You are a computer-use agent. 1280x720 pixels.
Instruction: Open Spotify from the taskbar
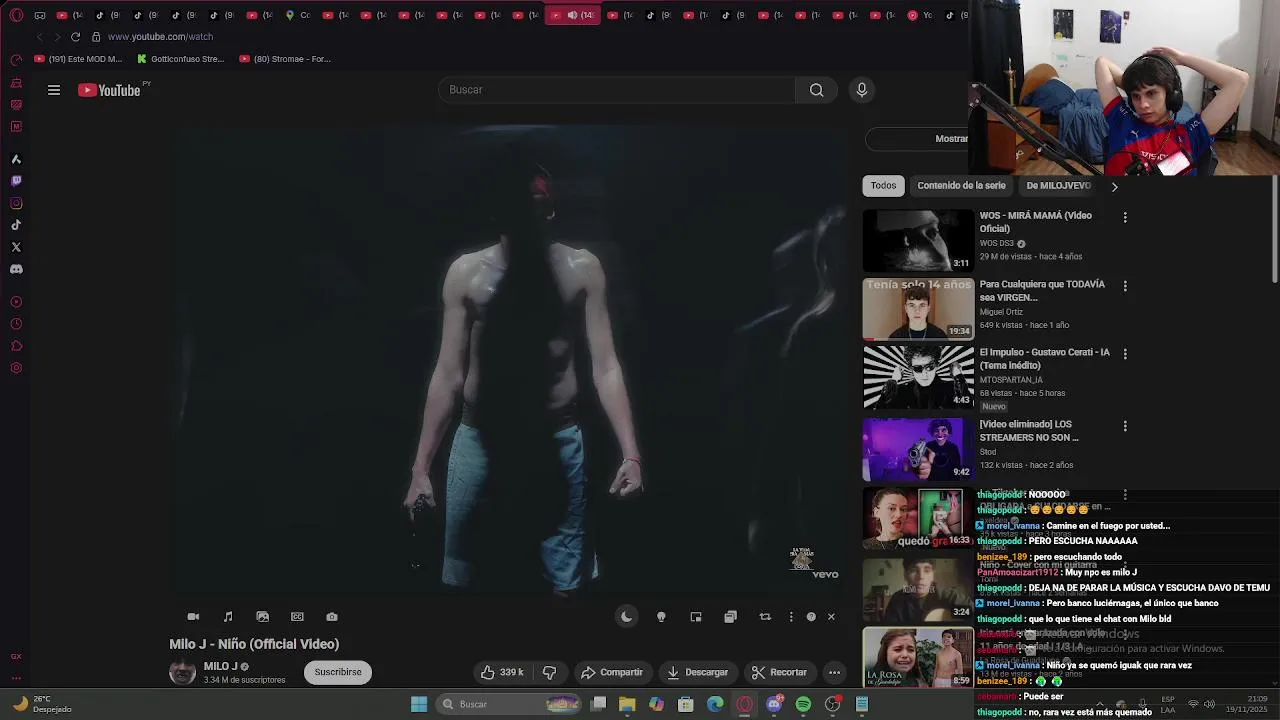(x=803, y=705)
